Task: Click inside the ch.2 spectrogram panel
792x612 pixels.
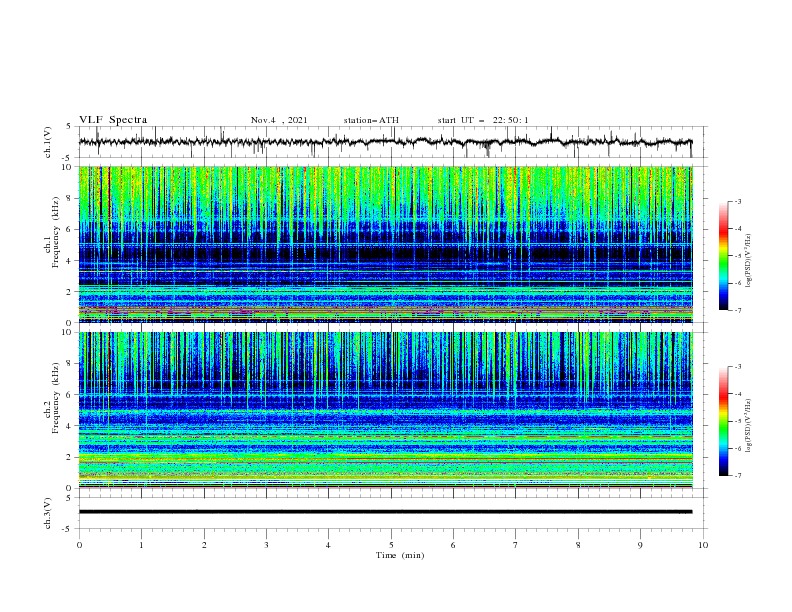Action: click(386, 410)
